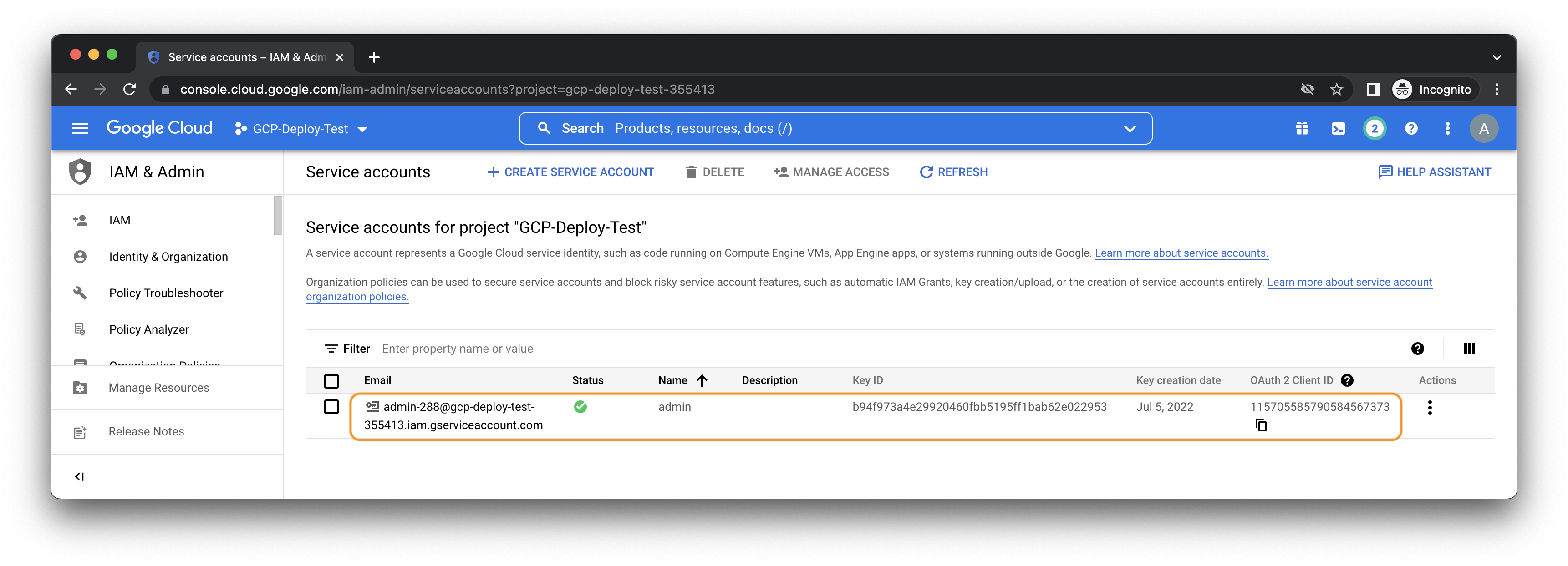This screenshot has height=566, width=1568.
Task: Select the Policy Troubleshooter wrench icon
Action: click(80, 293)
